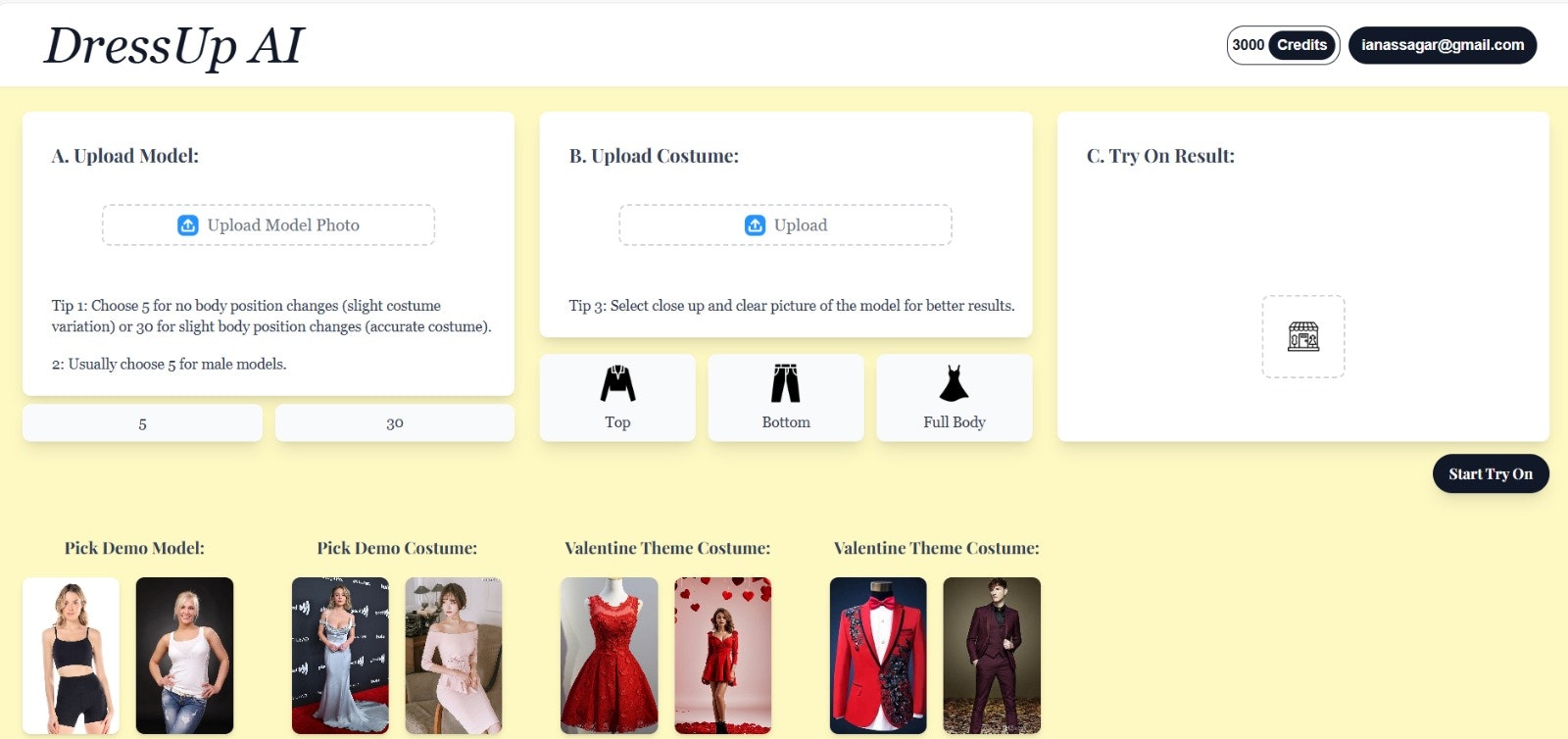This screenshot has width=1568, height=739.
Task: Click the Pick Demo Costume label
Action: [x=397, y=548]
